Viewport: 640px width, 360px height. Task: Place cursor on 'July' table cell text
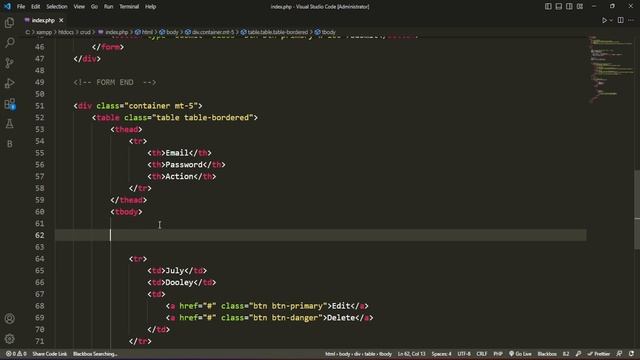[175, 271]
